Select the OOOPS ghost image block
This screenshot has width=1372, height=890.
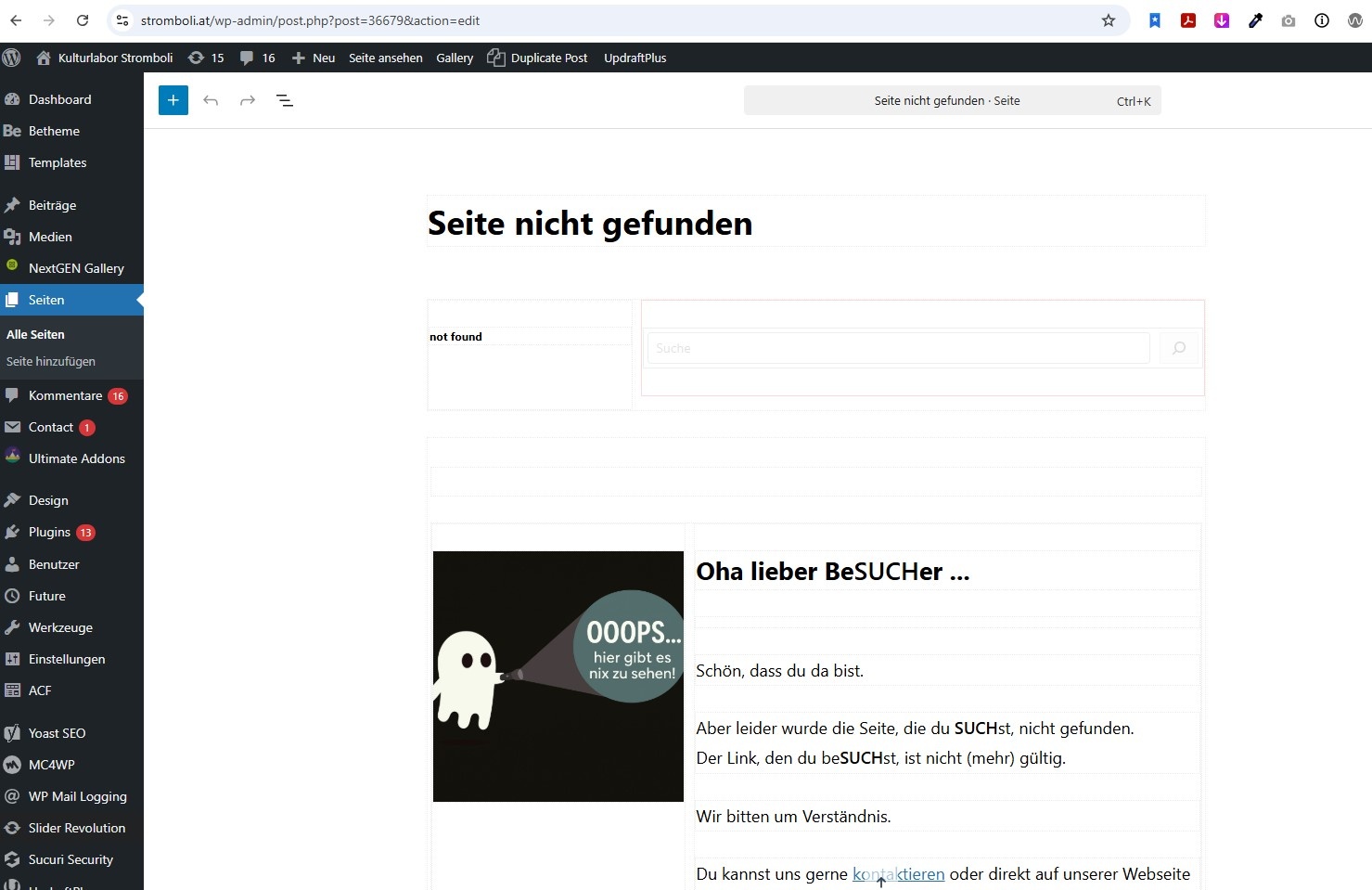click(x=558, y=677)
